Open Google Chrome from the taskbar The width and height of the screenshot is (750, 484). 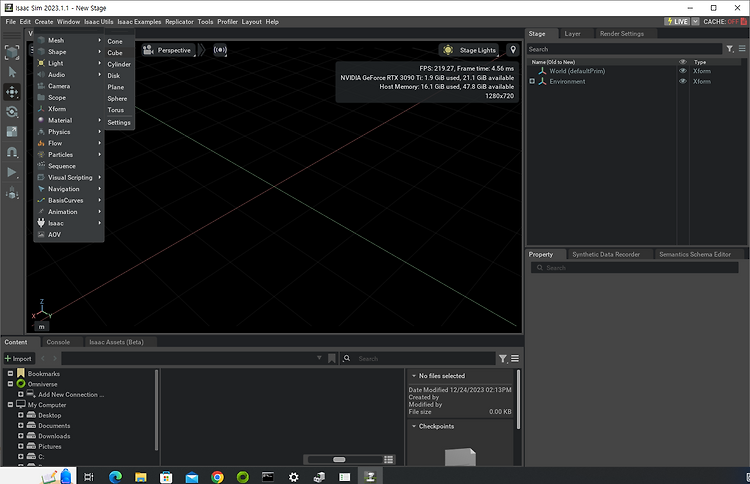click(x=217, y=477)
